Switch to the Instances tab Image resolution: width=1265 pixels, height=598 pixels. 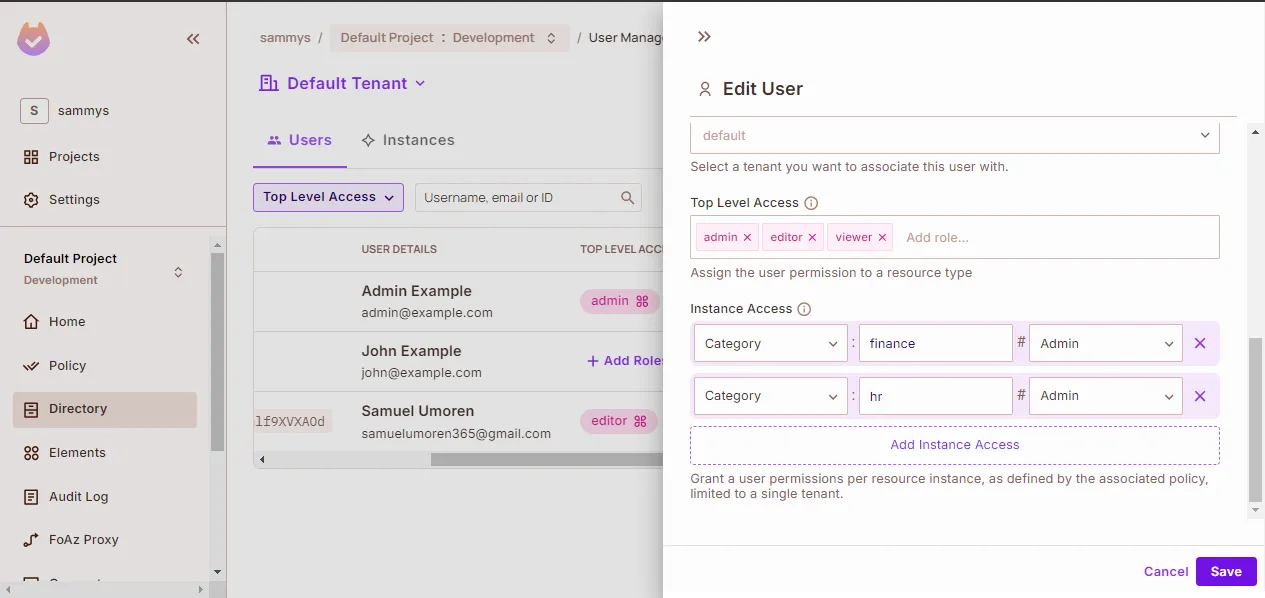[408, 140]
